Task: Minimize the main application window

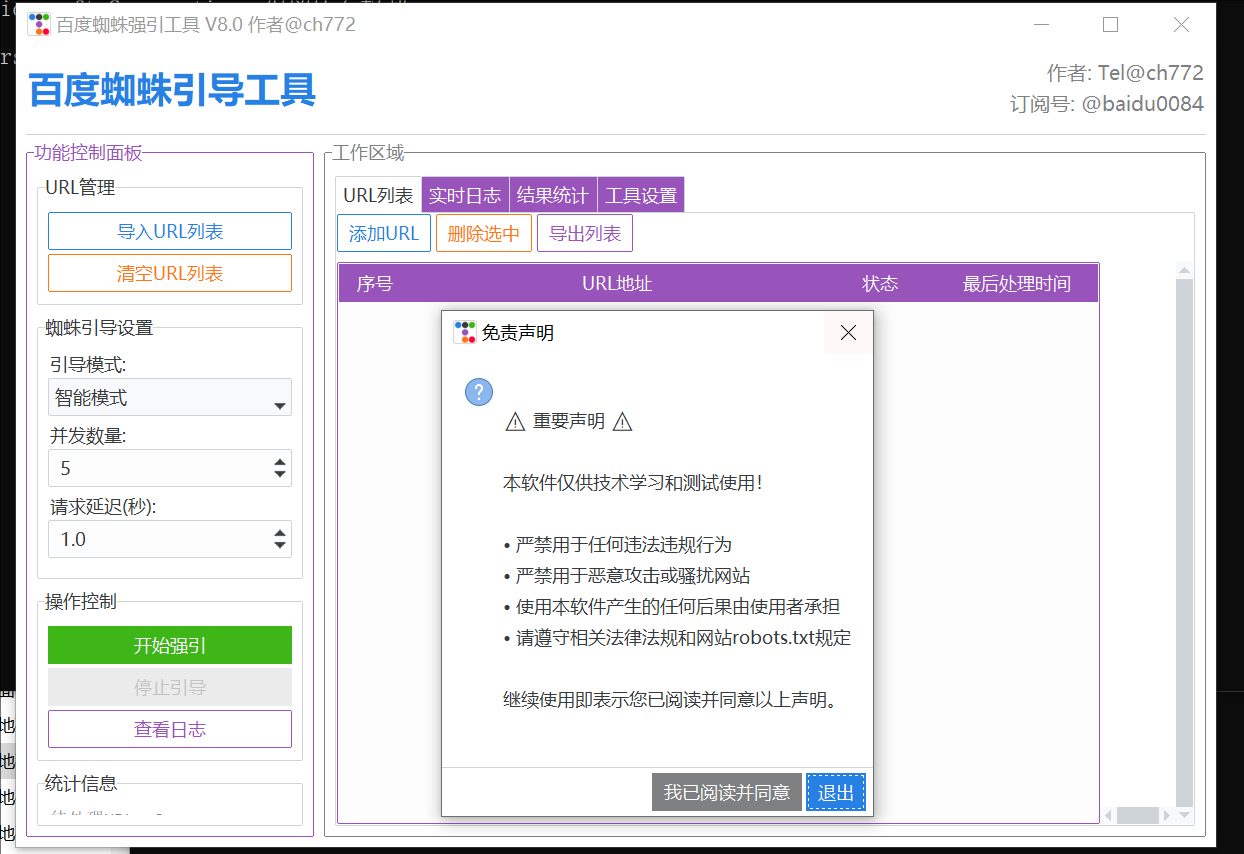Action: click(1041, 25)
